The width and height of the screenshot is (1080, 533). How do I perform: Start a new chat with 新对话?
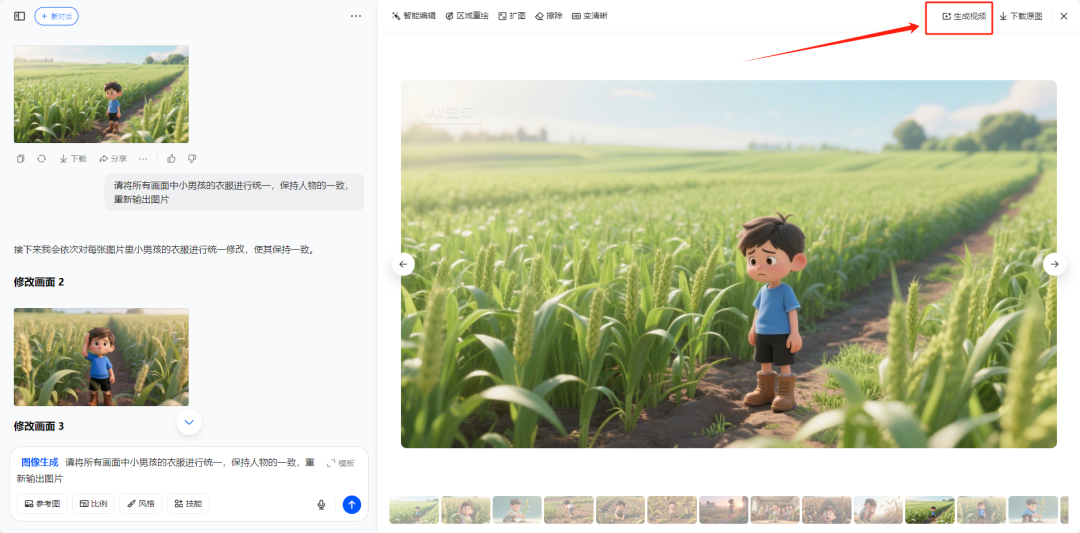tap(56, 16)
